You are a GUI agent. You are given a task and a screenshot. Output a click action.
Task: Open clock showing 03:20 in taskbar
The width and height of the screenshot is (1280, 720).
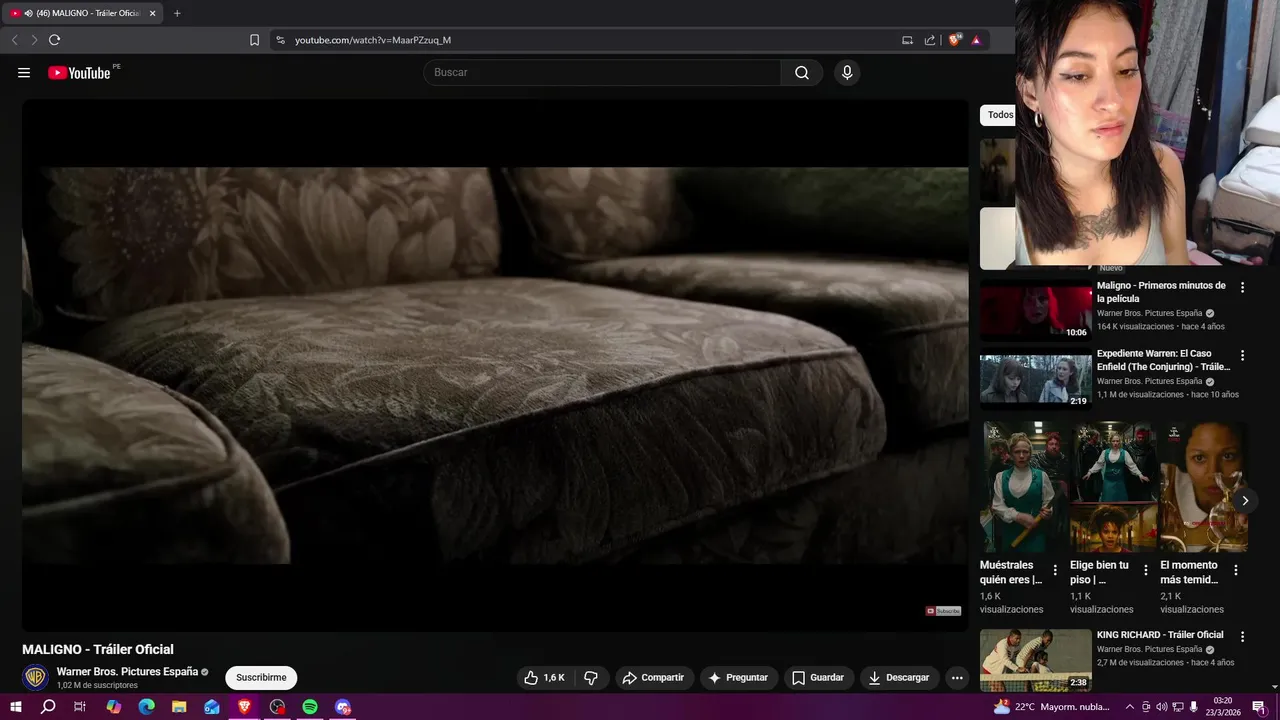coord(1222,707)
